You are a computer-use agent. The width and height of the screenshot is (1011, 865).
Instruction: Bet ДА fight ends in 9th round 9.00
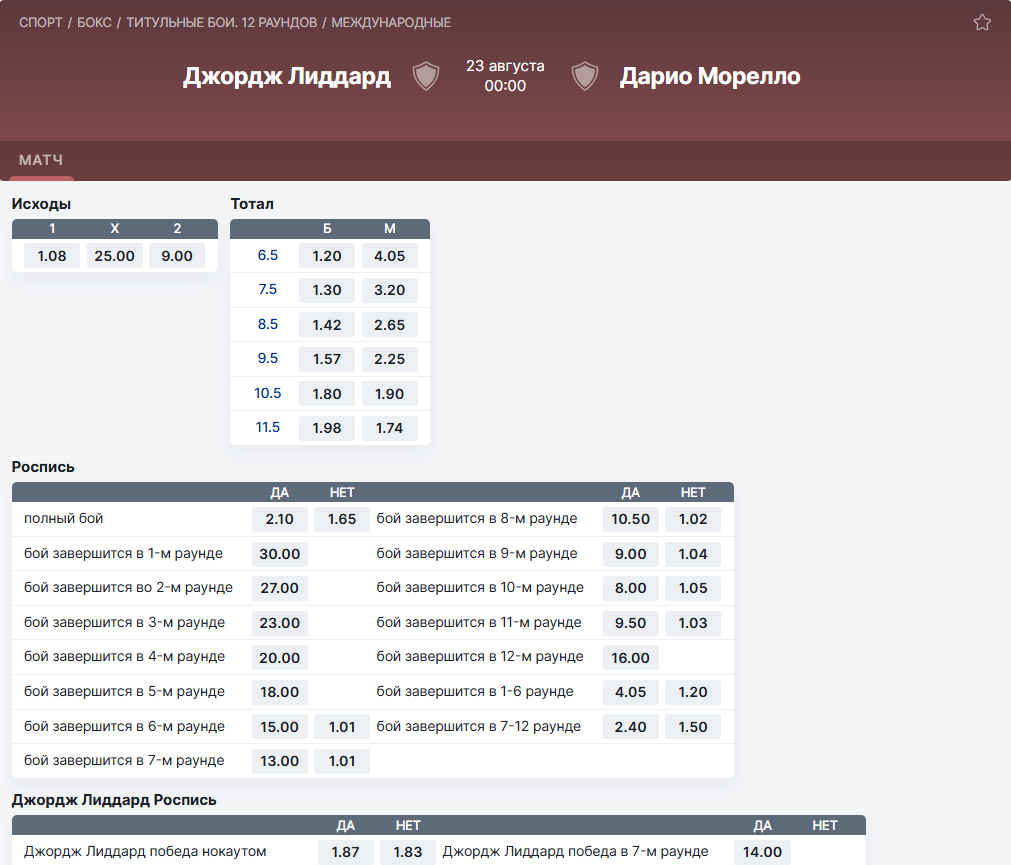(x=631, y=554)
